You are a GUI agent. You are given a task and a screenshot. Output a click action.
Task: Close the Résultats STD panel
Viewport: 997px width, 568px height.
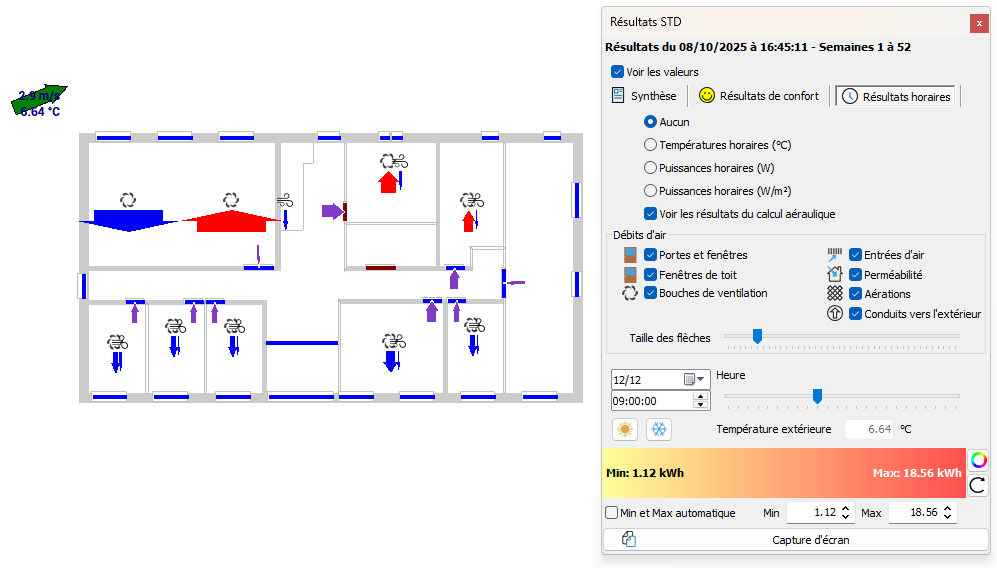click(979, 24)
